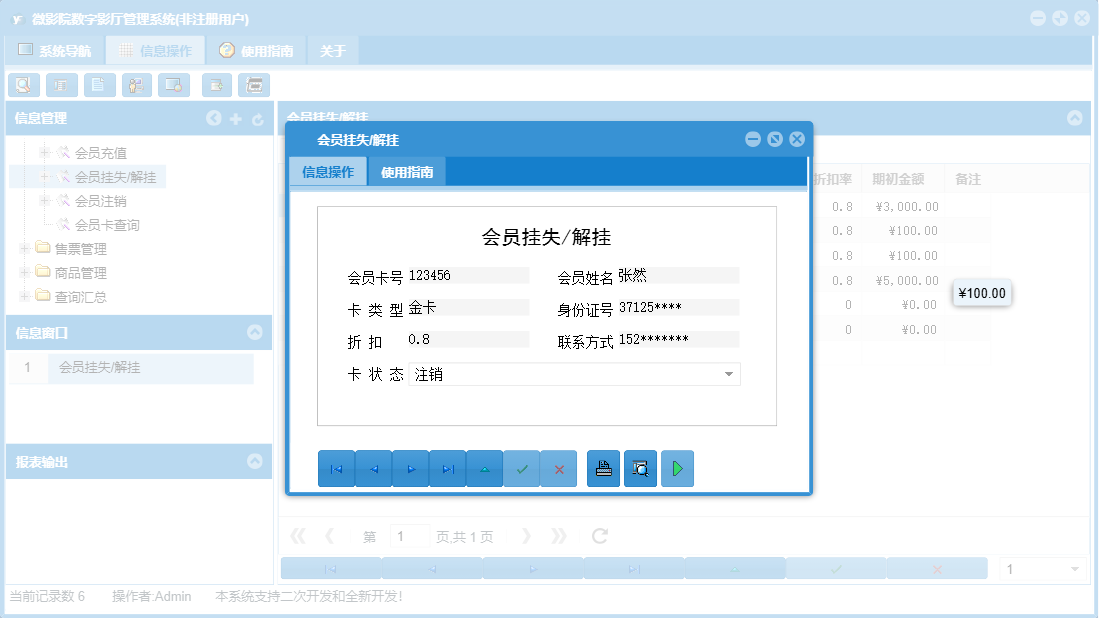
Task: Click the plus icon in the 信息管理 header
Action: click(236, 118)
